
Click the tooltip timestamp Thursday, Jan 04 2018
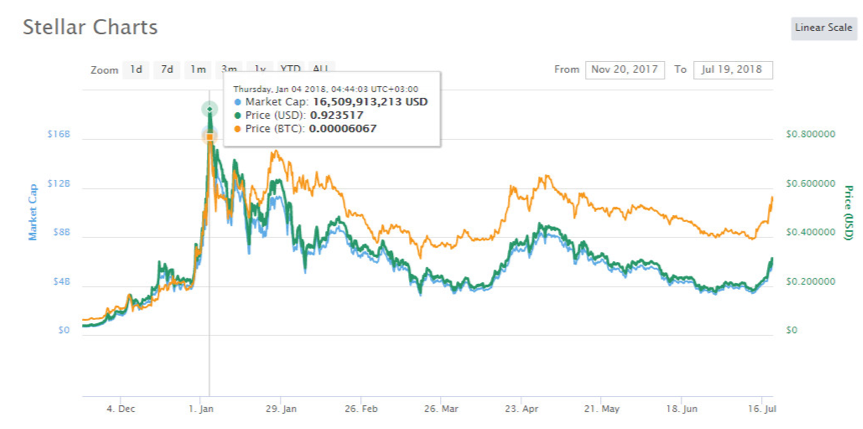325,89
